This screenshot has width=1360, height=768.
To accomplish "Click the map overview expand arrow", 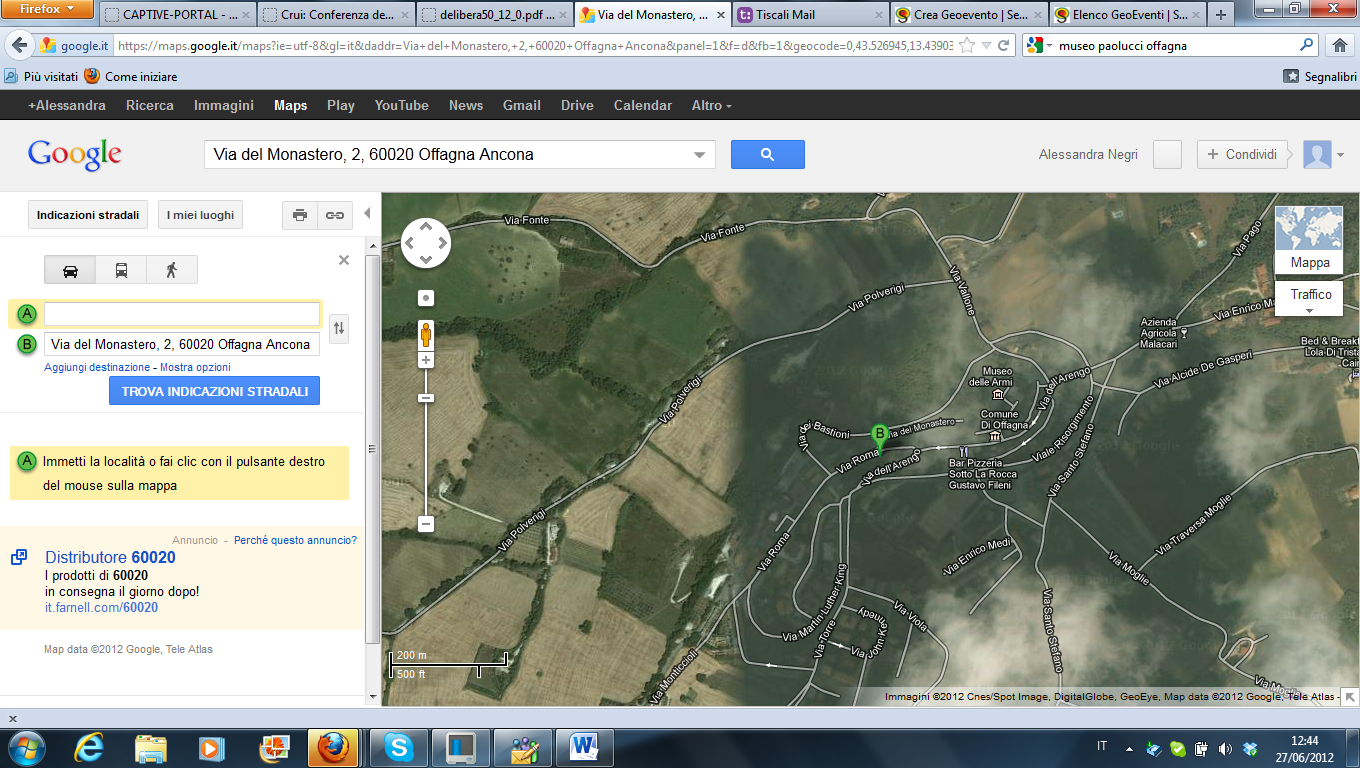I will (x=1349, y=697).
